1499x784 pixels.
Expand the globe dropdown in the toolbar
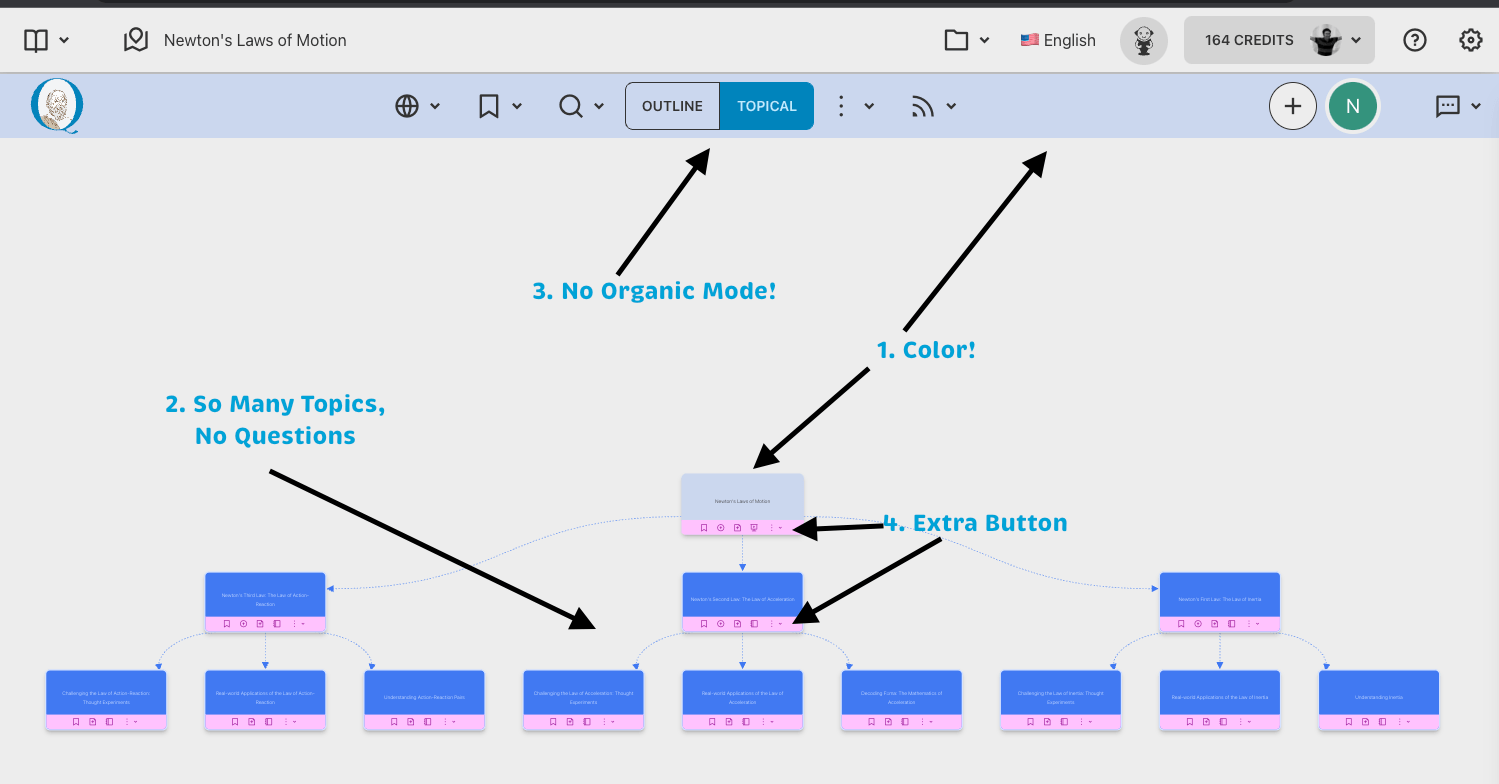417,106
